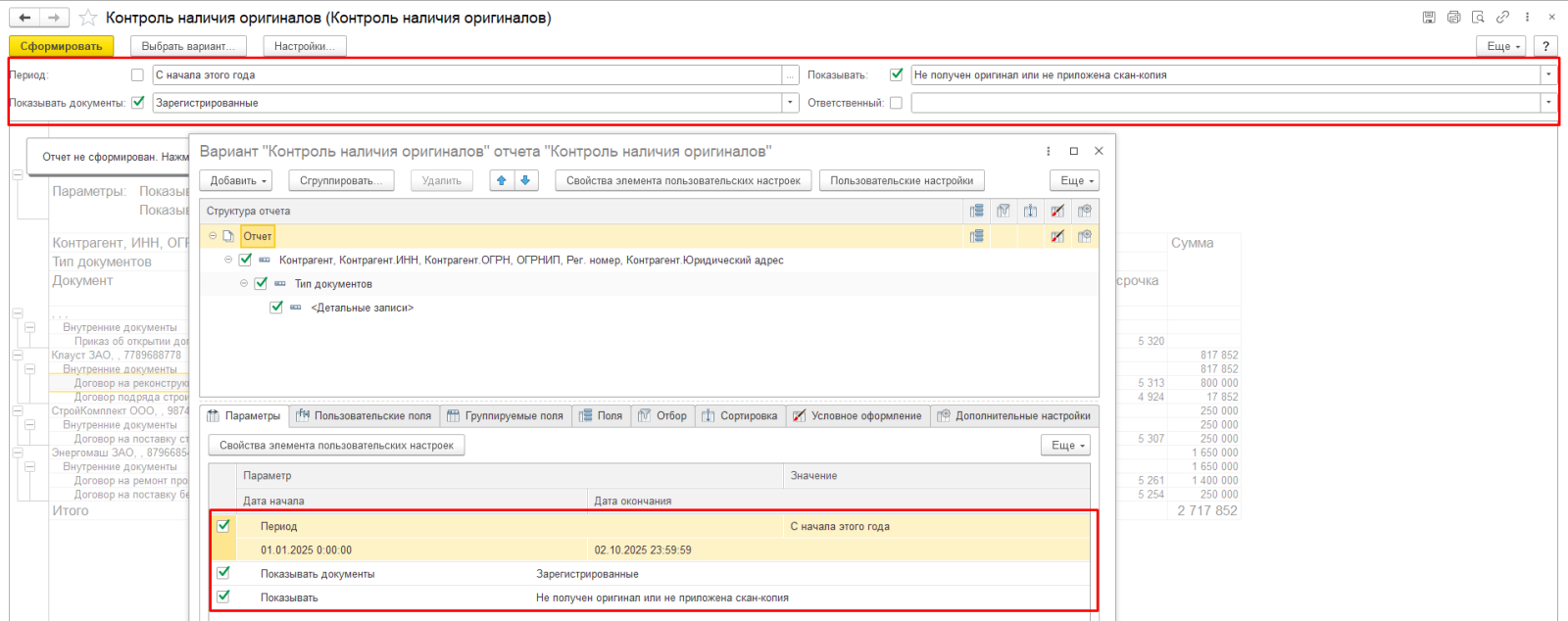This screenshot has height=621, width=1568.
Task: Click additional settings icon in structure header
Action: [1084, 211]
